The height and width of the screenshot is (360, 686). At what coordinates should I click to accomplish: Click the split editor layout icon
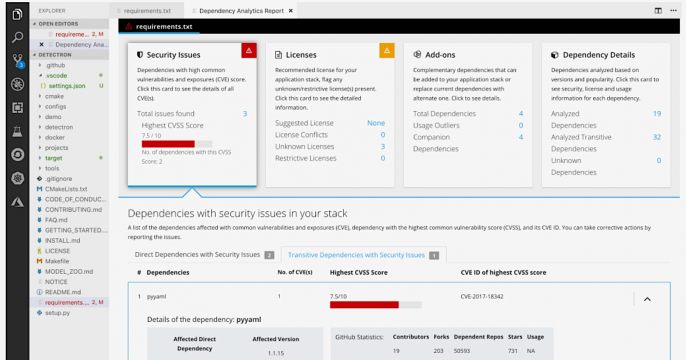pos(658,10)
